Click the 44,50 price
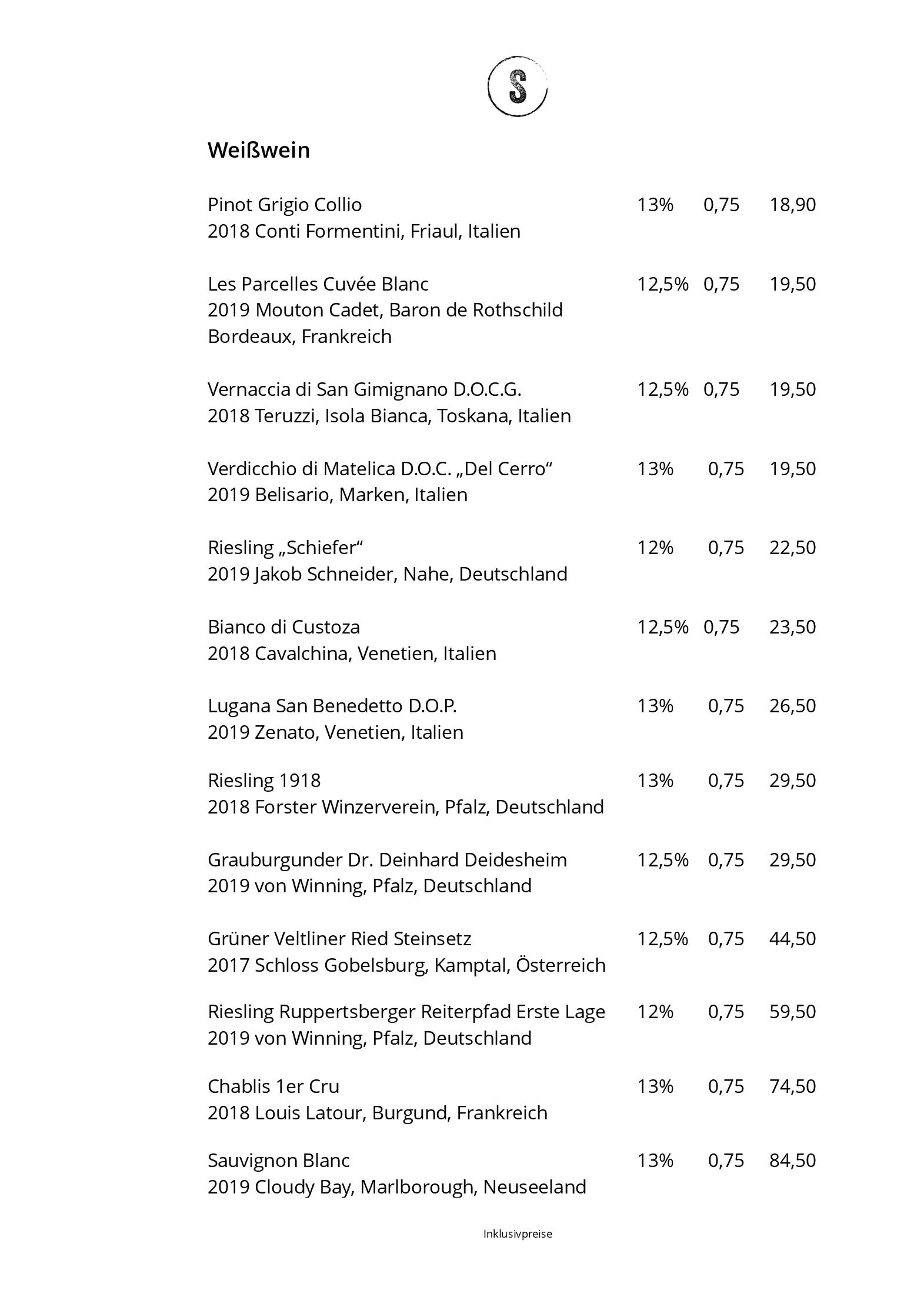The width and height of the screenshot is (924, 1307). point(792,939)
